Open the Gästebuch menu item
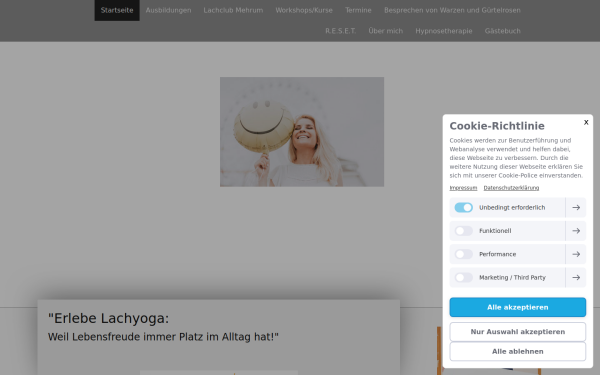The image size is (600, 375). [502, 31]
